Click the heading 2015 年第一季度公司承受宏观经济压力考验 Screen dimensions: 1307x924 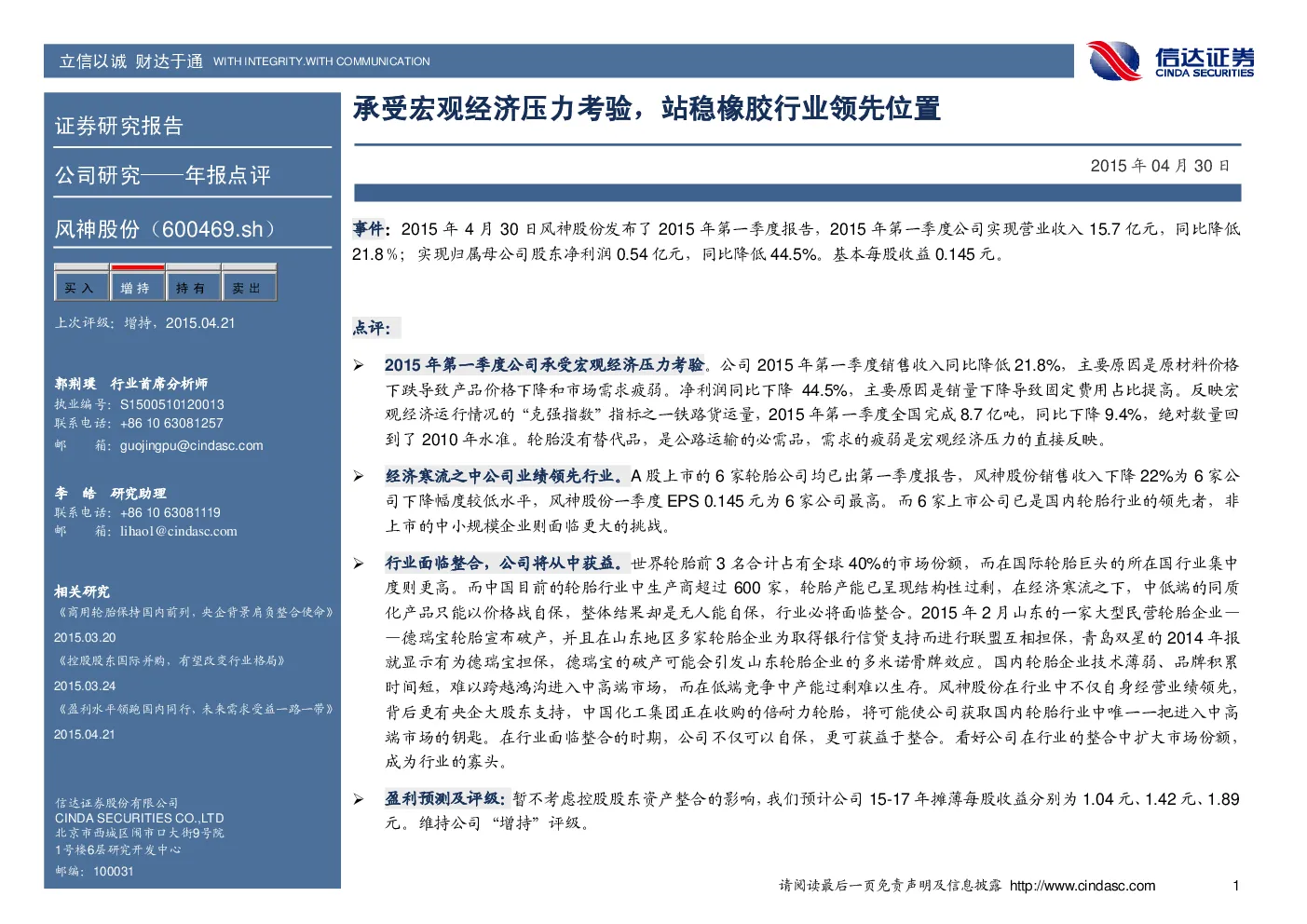[x=545, y=365]
